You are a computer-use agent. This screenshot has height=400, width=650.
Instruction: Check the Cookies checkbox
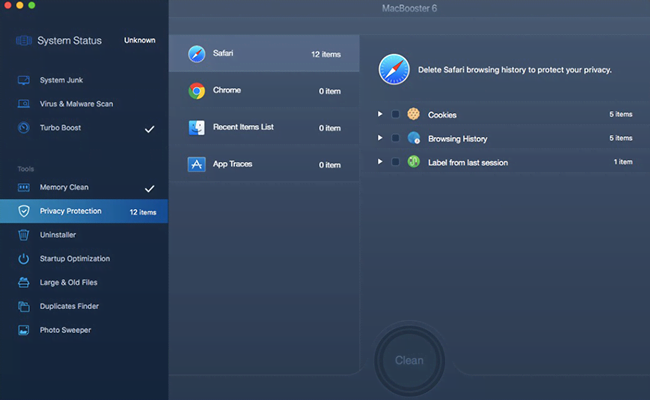click(395, 114)
